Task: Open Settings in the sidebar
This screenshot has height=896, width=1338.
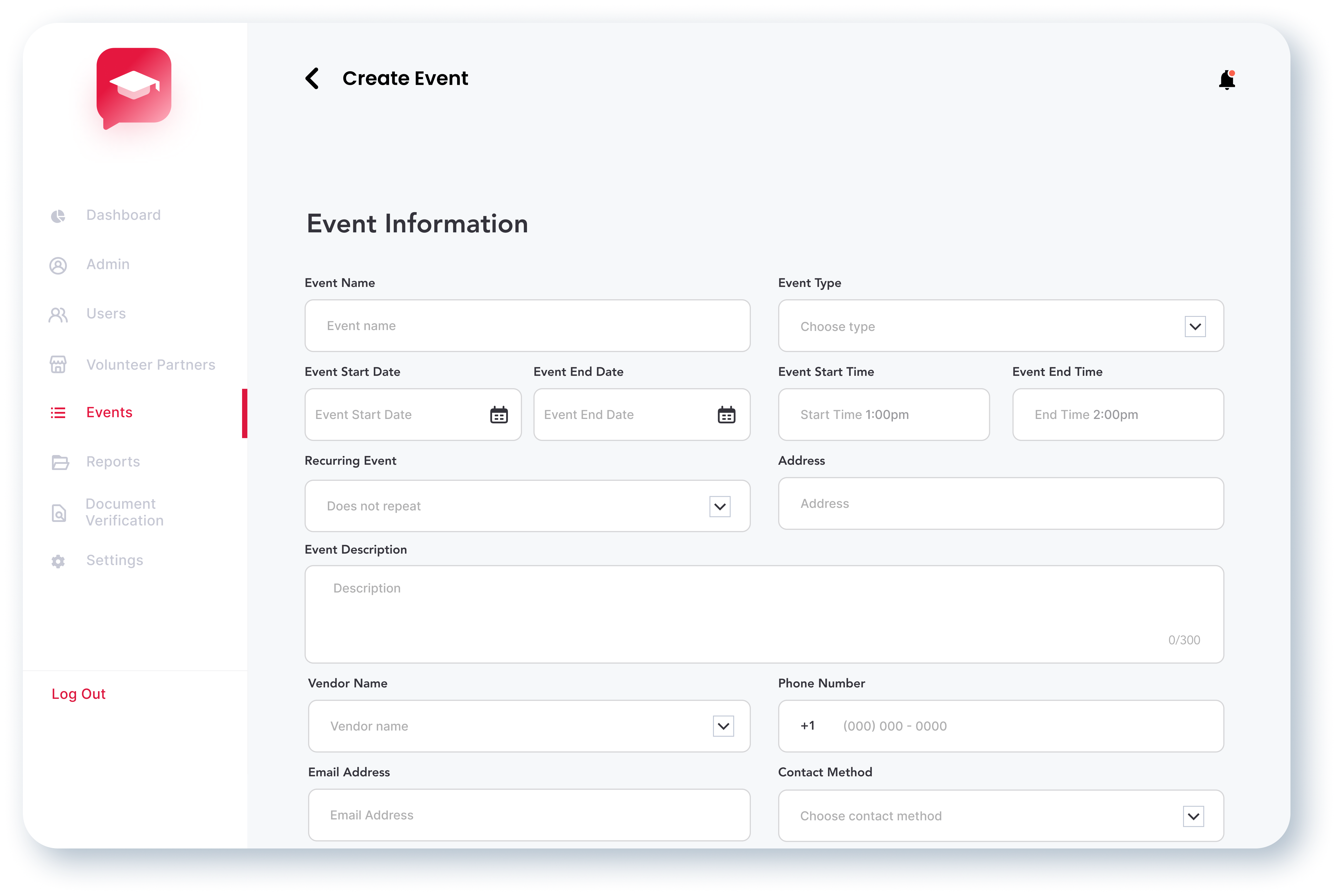Action: pos(114,561)
